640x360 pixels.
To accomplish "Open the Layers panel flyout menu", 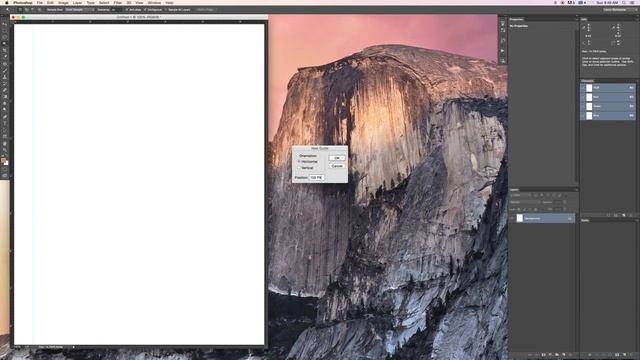I will 576,189.
